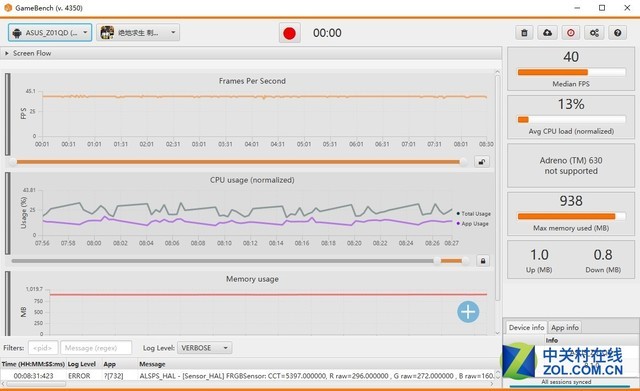Click the pid filter input field

click(x=43, y=348)
